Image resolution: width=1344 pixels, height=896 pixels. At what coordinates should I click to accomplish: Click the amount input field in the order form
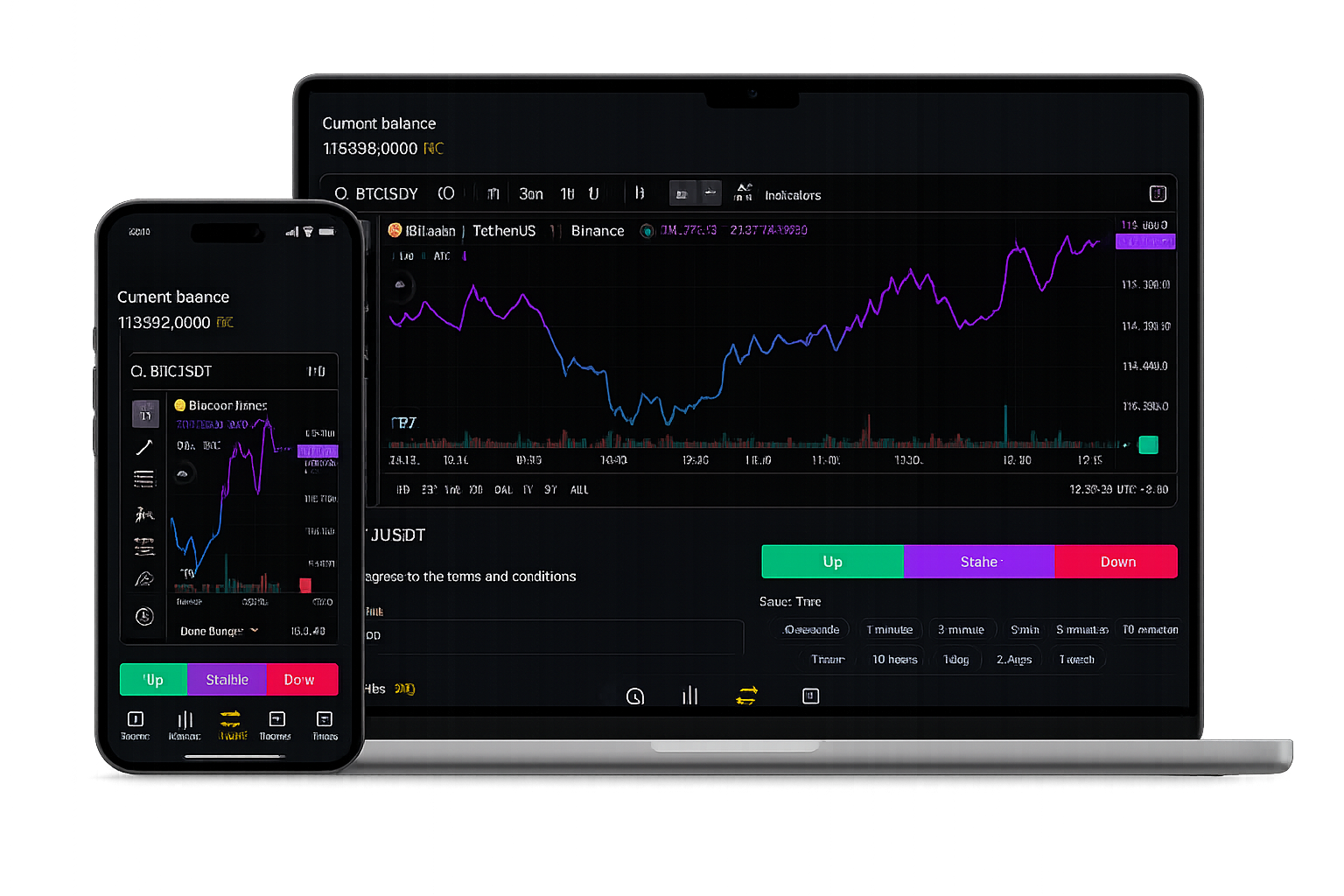557,637
